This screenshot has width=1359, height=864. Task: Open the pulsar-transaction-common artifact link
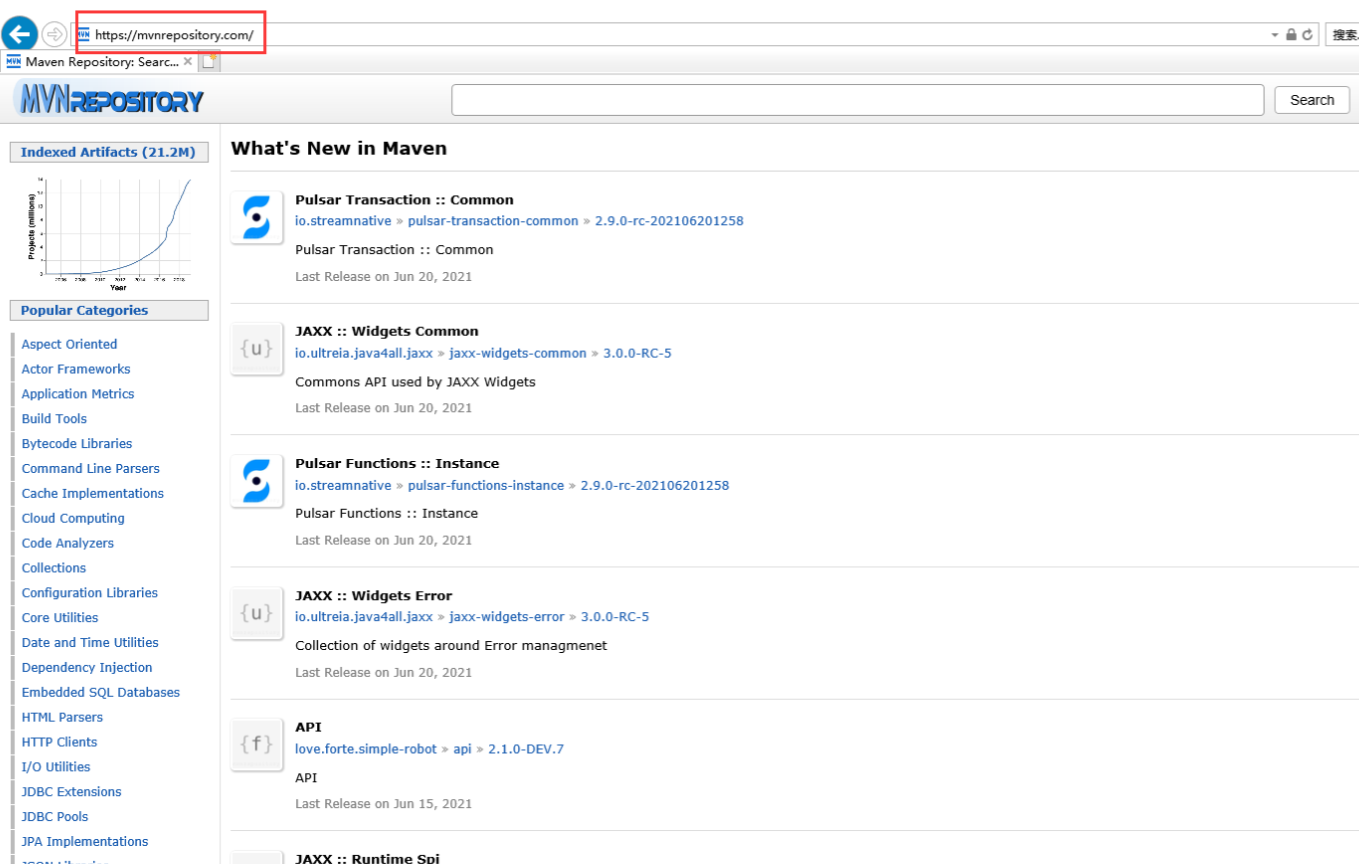[x=493, y=221]
